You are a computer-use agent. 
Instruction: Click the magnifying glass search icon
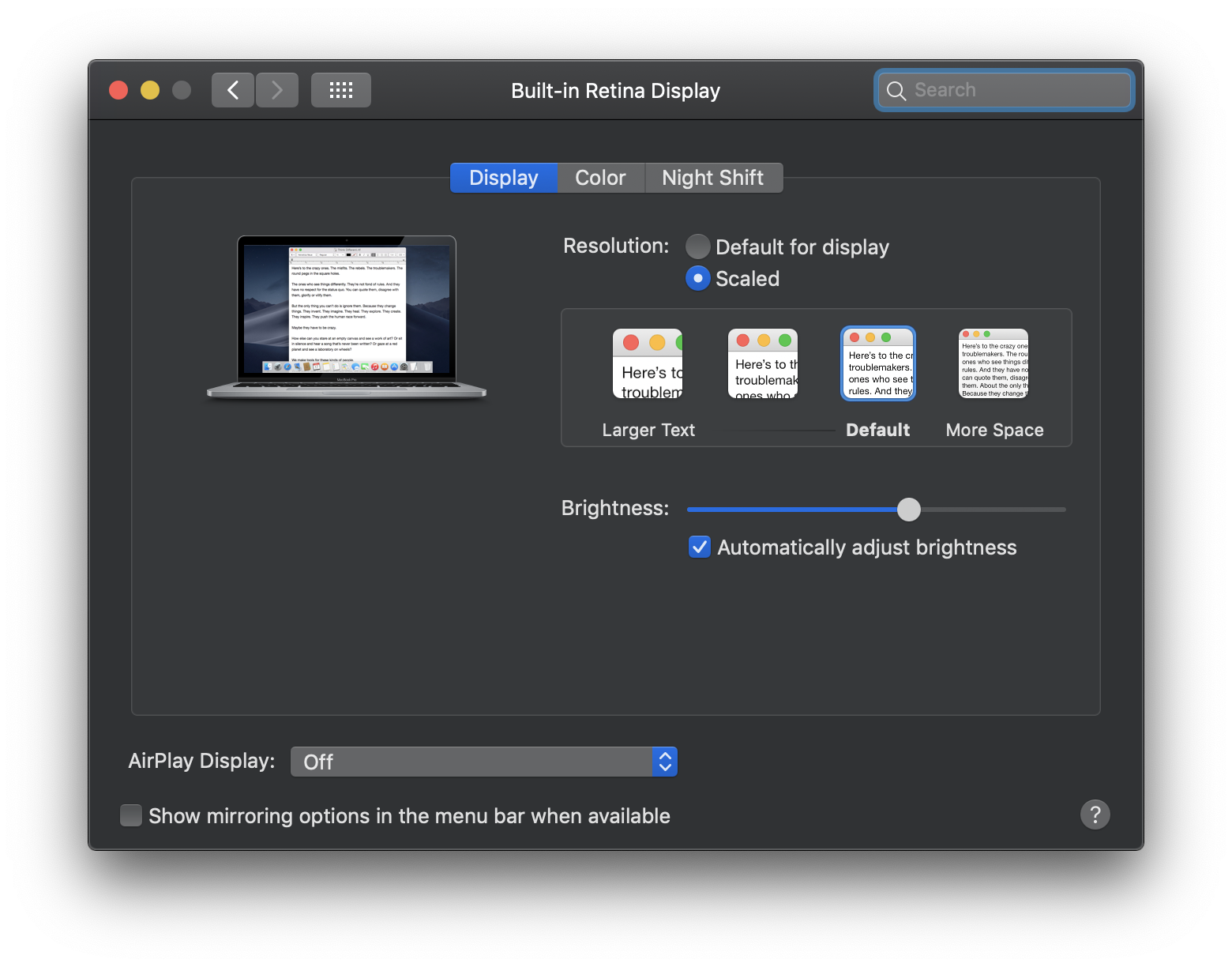point(896,91)
